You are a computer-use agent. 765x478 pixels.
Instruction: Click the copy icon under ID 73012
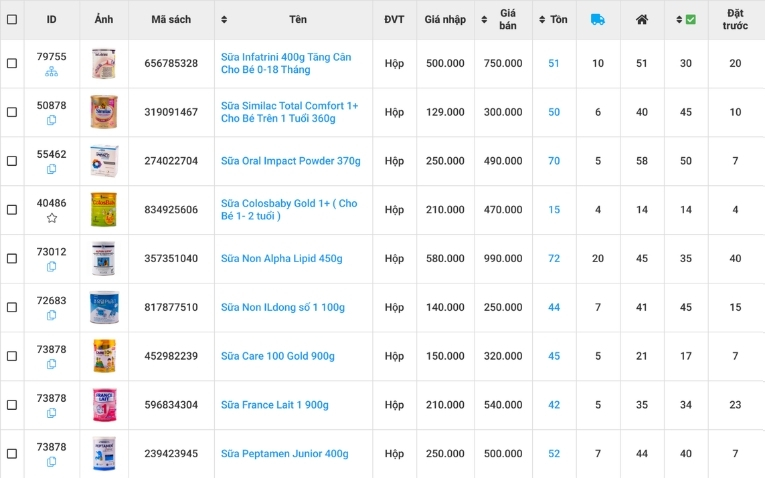click(52, 267)
